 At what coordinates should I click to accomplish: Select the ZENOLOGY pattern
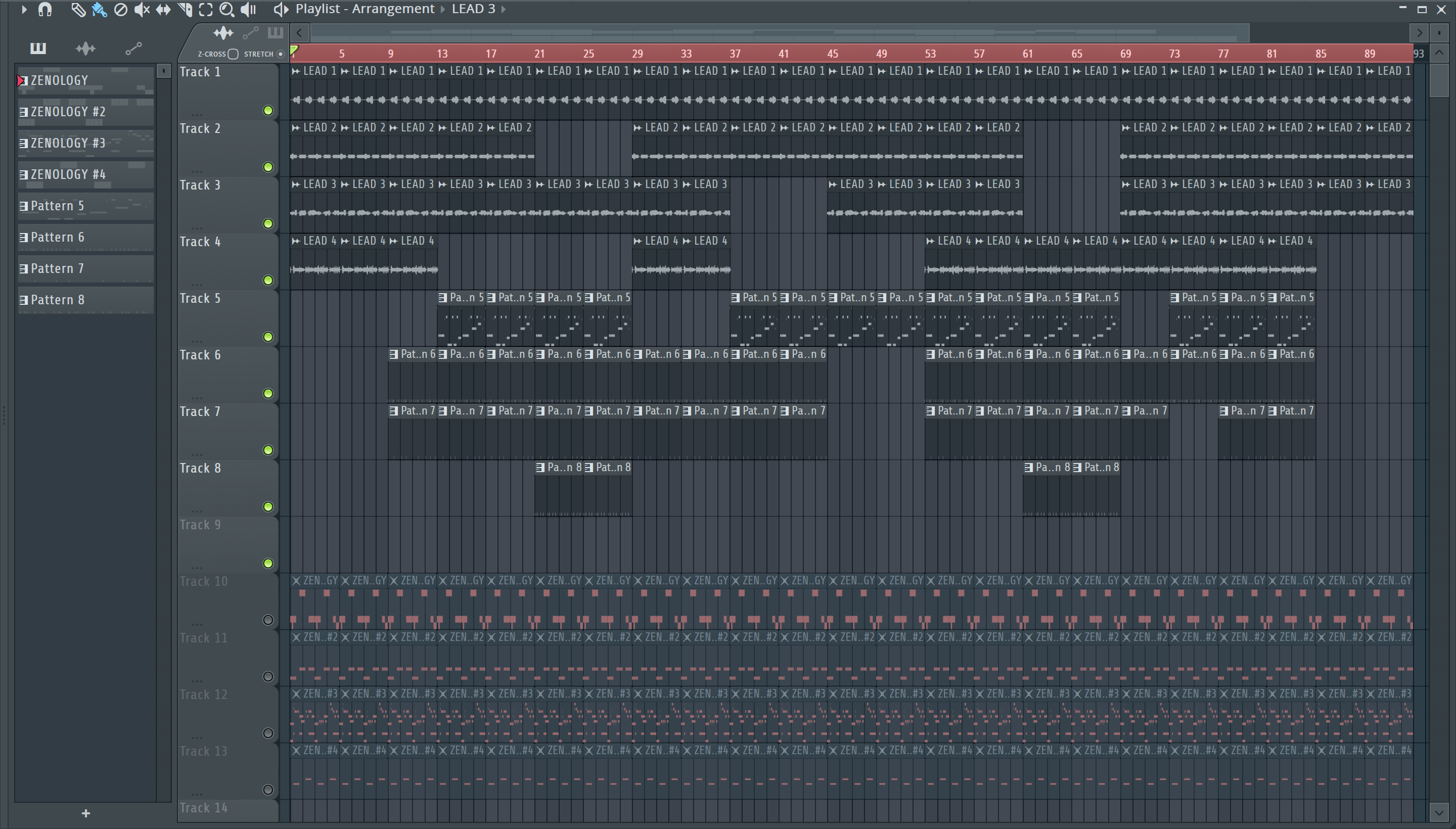coord(86,81)
